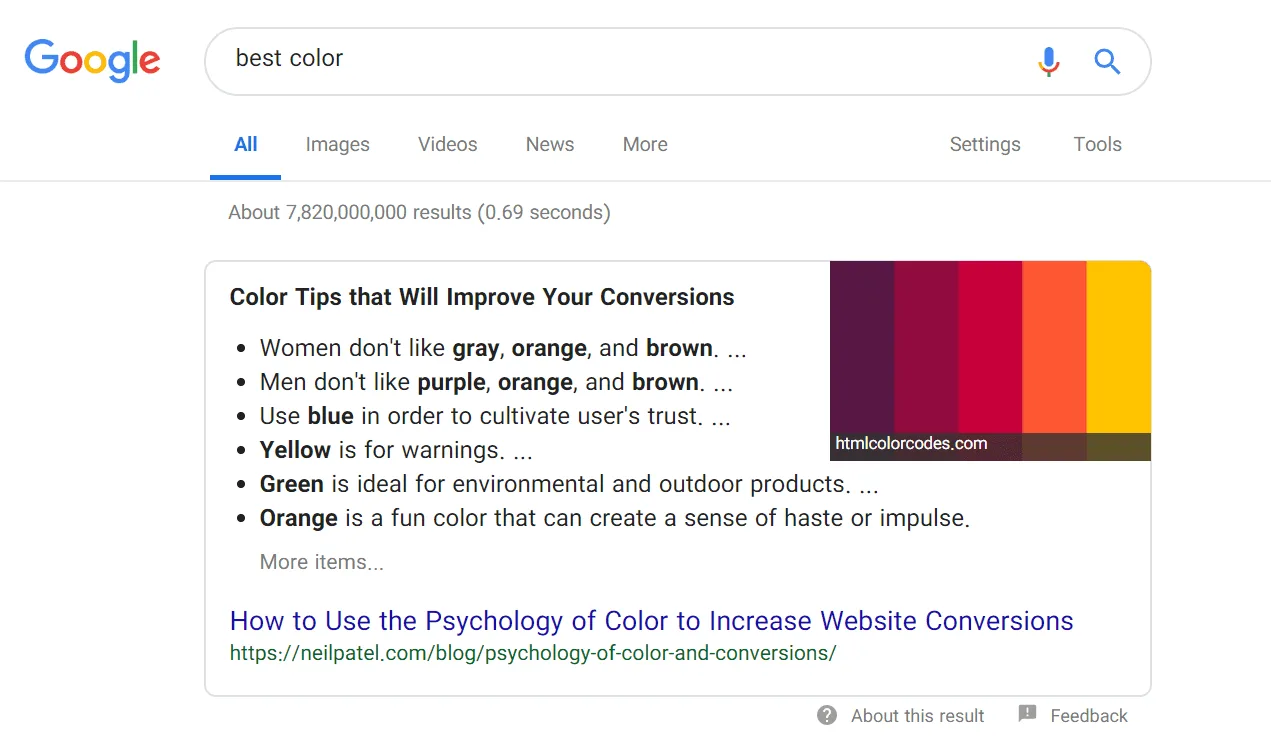This screenshot has width=1271, height=753.
Task: Click the 'About this result' link
Action: 917,716
